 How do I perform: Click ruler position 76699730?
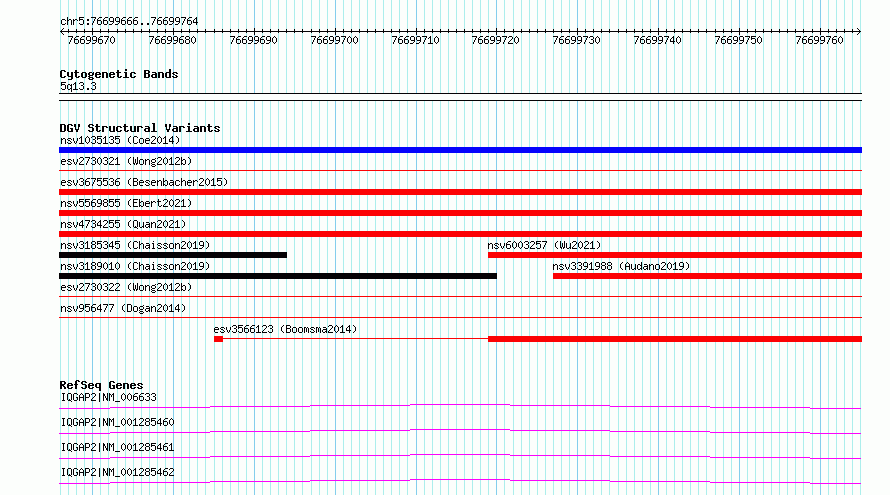(577, 40)
